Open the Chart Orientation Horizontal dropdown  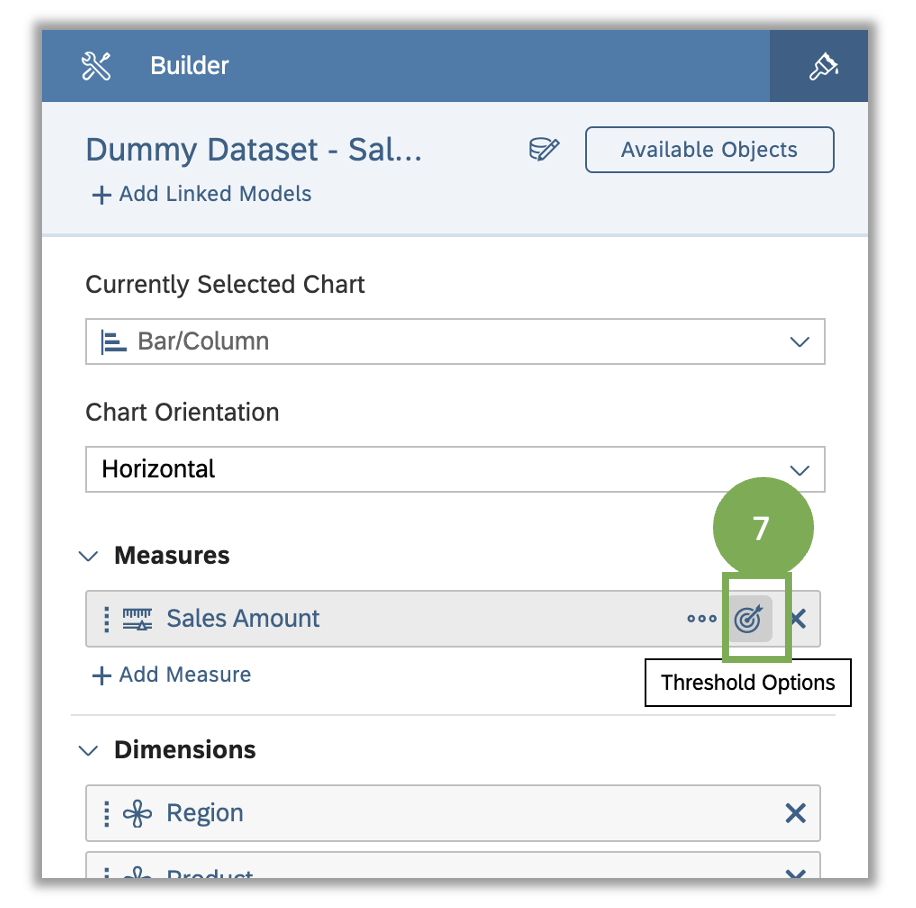click(455, 469)
